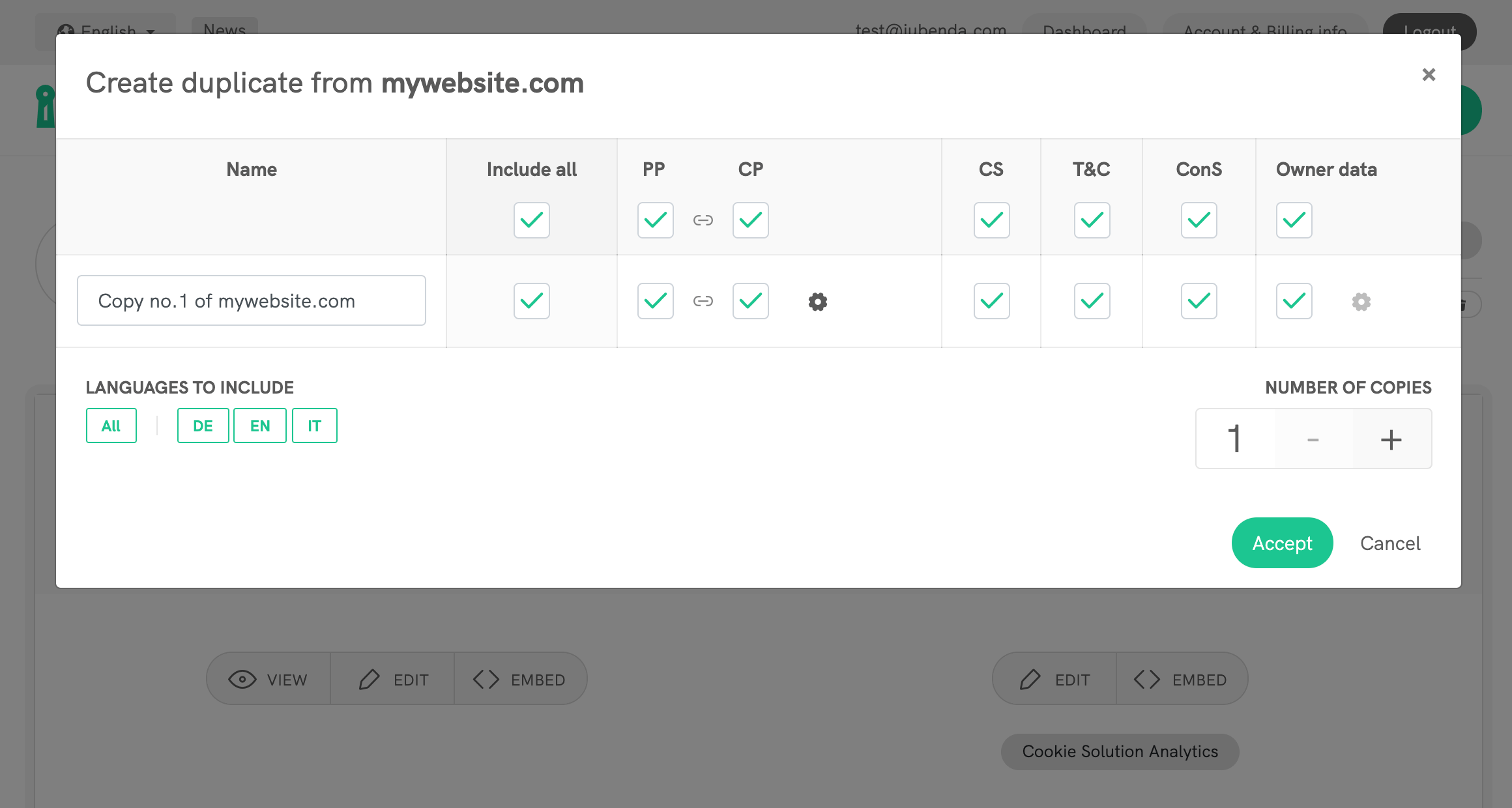Open the CP settings gear in the copy row
The image size is (1512, 808).
click(818, 302)
